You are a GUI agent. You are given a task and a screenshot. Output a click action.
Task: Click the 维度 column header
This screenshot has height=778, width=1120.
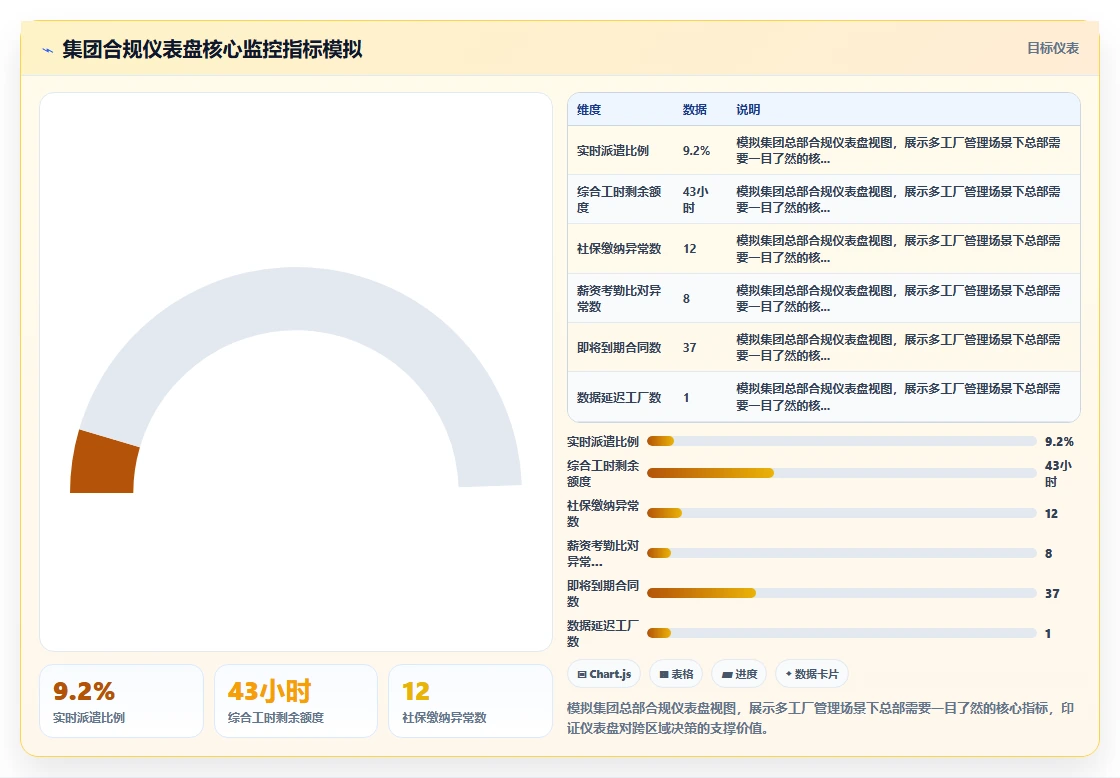589,109
